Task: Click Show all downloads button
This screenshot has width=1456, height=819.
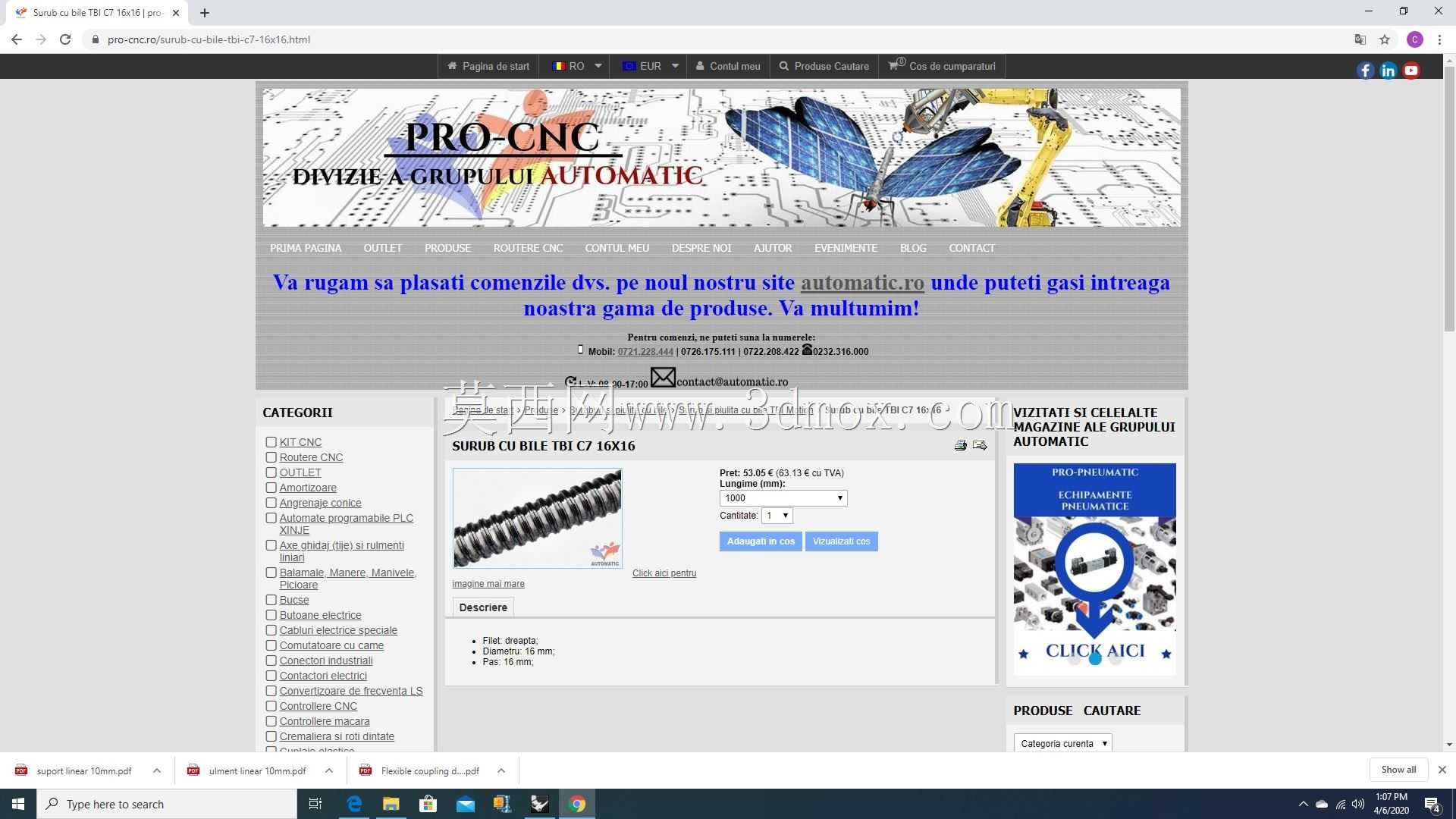Action: pyautogui.click(x=1398, y=770)
